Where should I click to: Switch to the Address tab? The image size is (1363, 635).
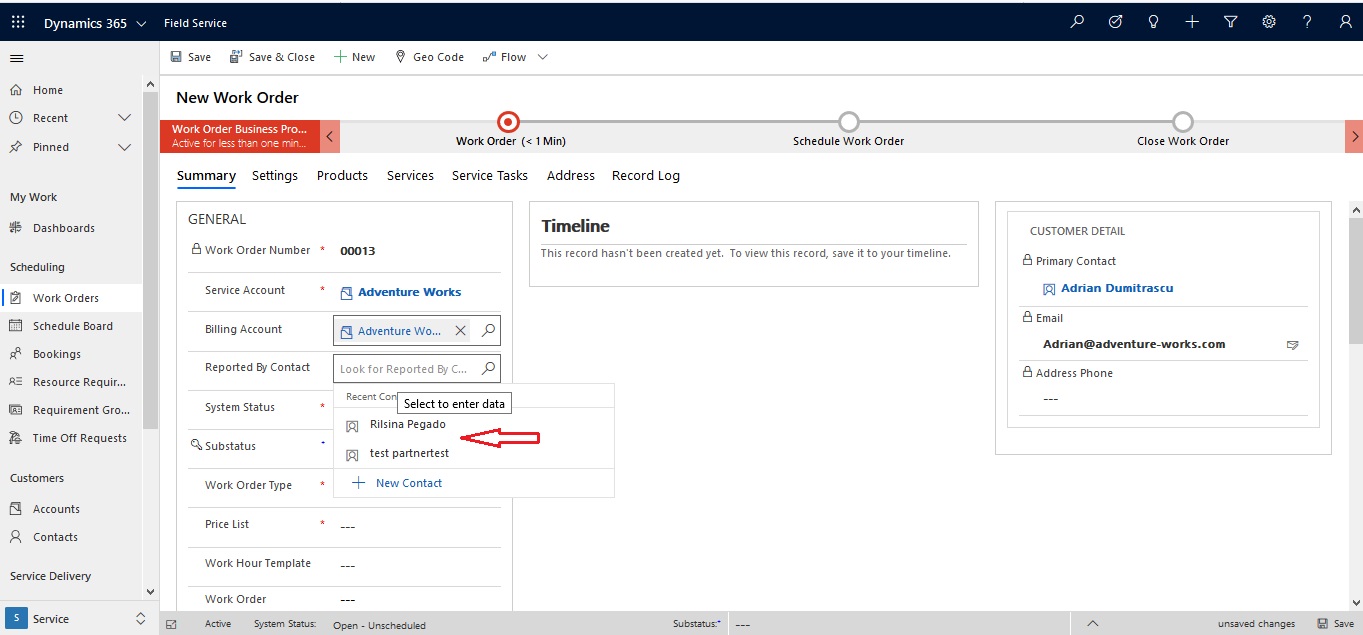point(571,176)
